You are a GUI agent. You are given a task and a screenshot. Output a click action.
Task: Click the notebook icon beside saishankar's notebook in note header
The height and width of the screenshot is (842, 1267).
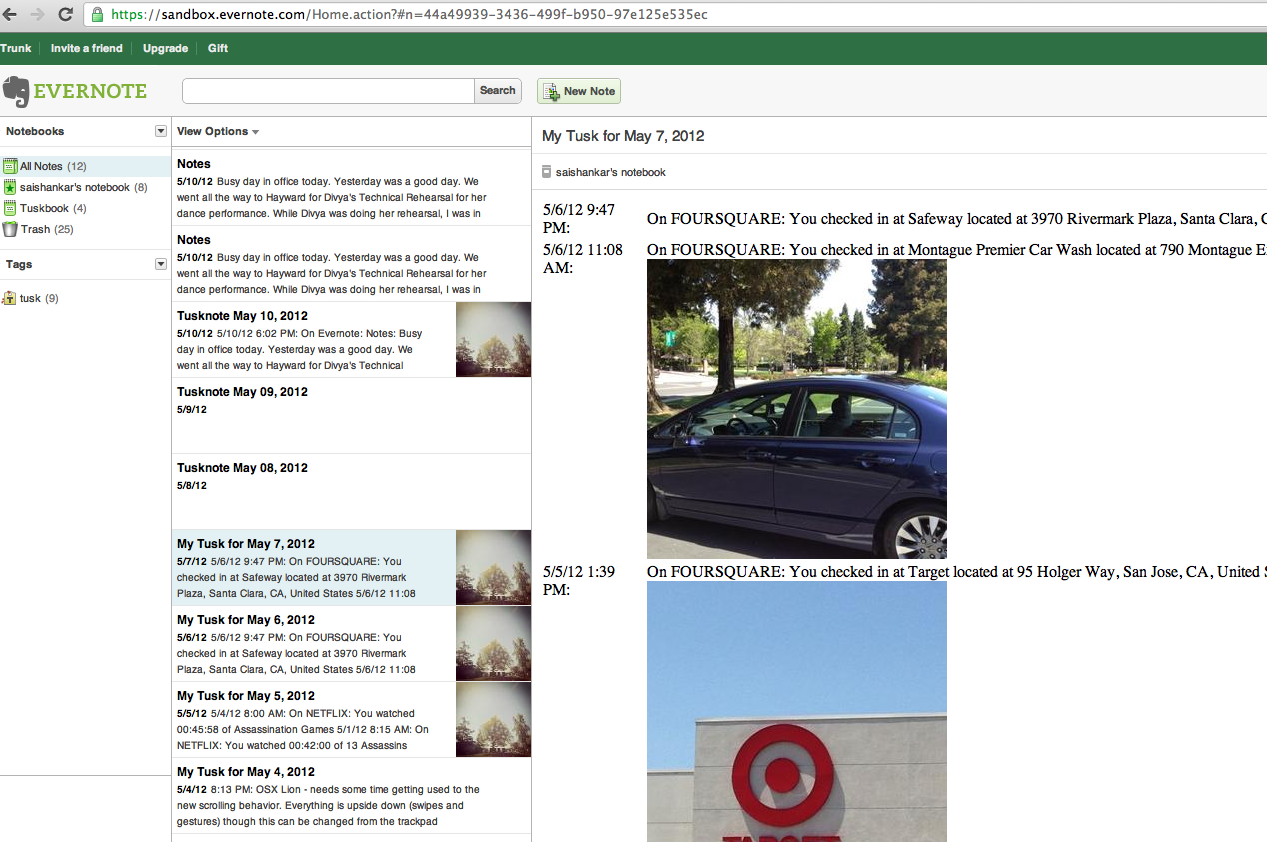pyautogui.click(x=546, y=172)
